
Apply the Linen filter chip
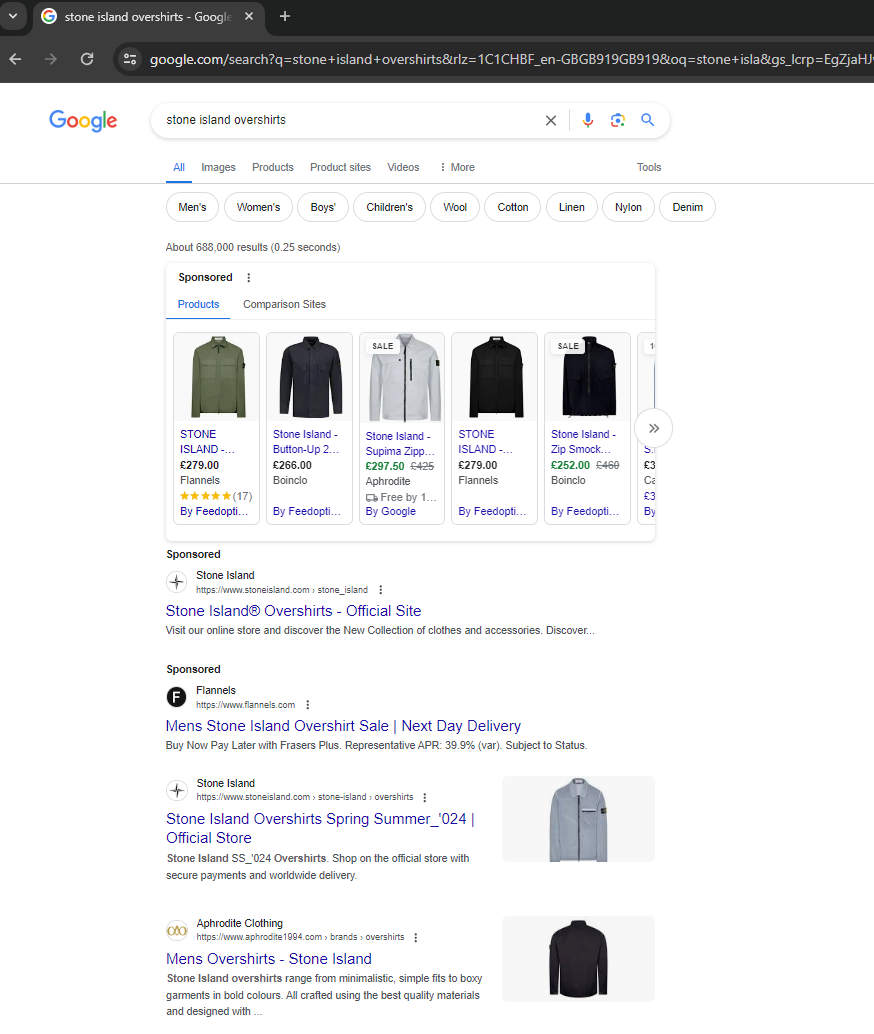pyautogui.click(x=571, y=207)
